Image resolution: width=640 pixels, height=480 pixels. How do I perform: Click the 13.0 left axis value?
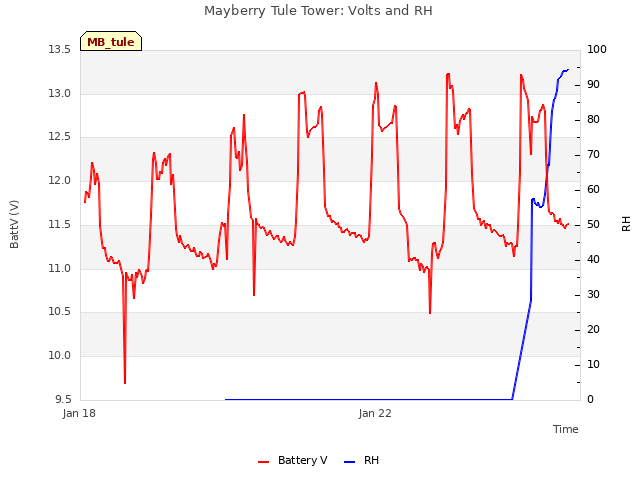[x=60, y=93]
